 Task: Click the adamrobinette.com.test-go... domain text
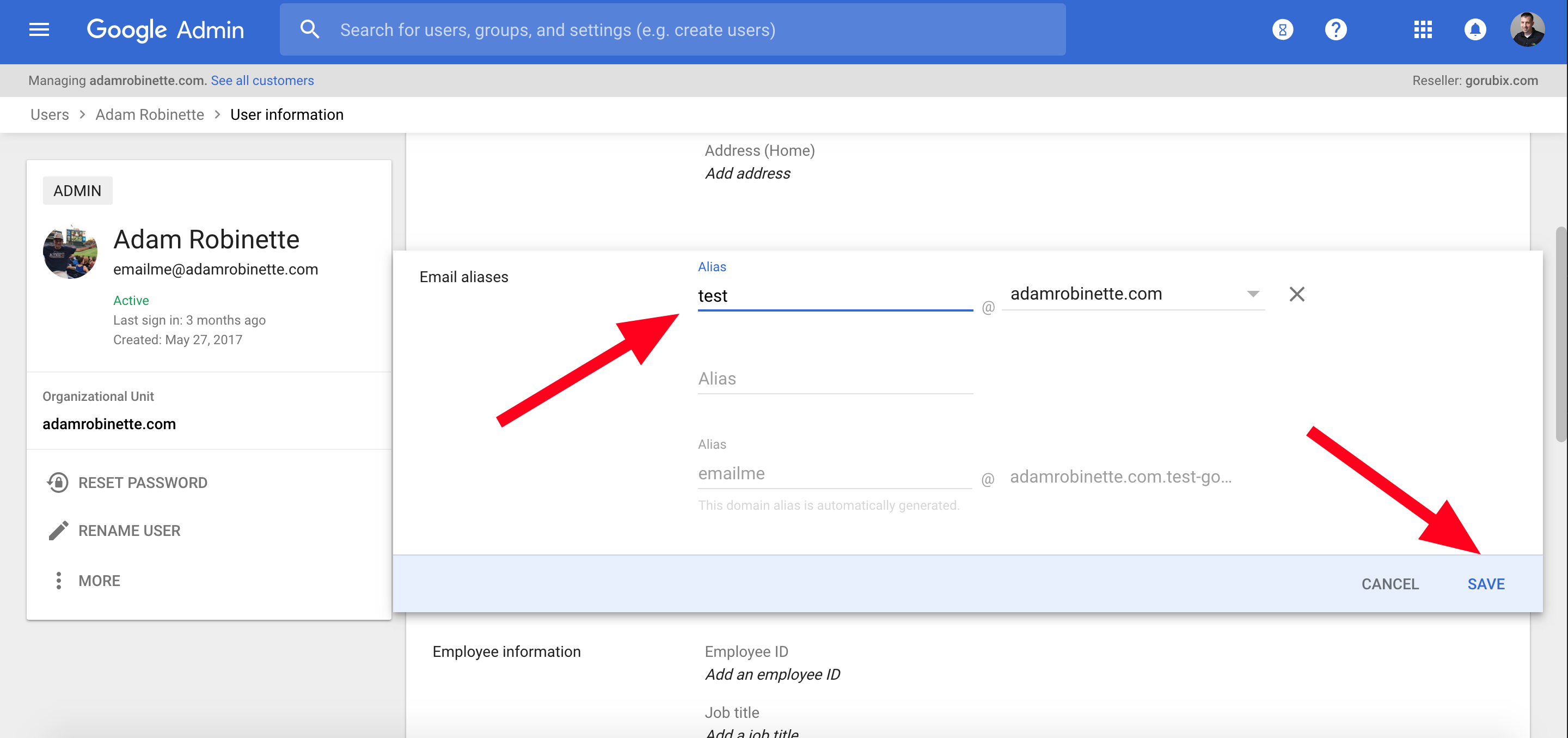click(1120, 477)
